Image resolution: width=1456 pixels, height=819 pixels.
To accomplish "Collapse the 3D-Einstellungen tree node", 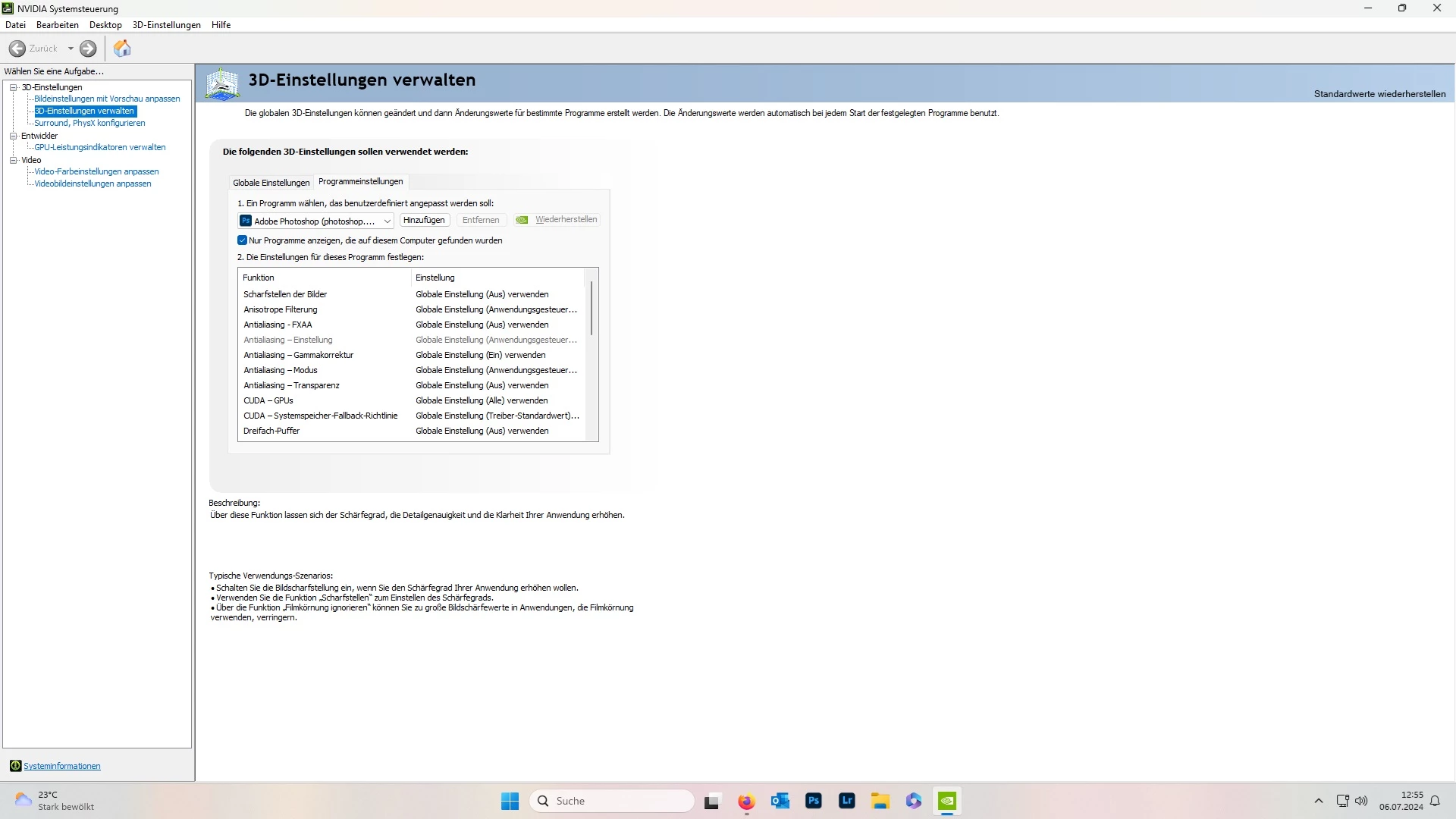I will point(14,87).
